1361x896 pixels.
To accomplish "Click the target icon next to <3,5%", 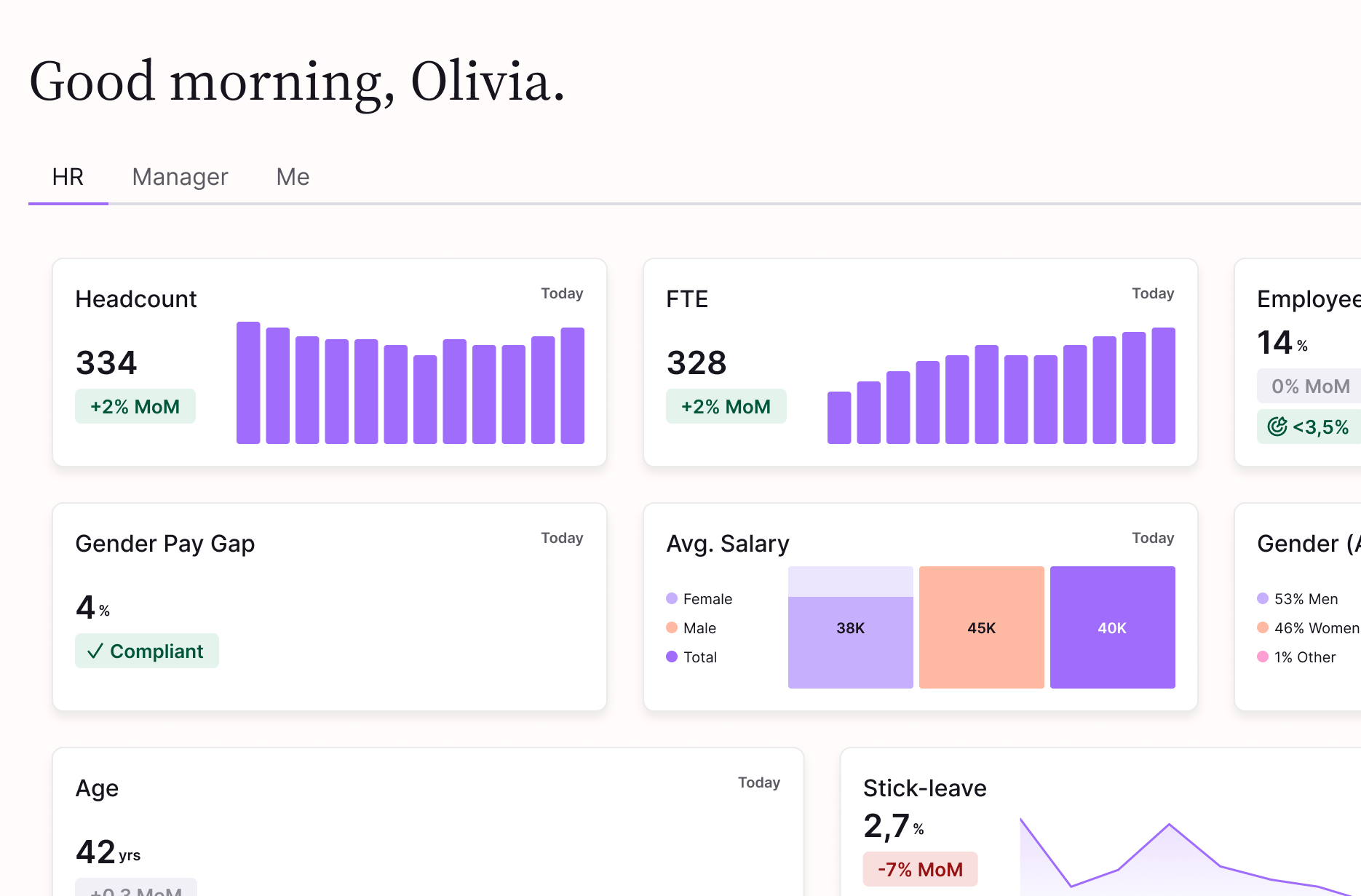I will (1278, 427).
